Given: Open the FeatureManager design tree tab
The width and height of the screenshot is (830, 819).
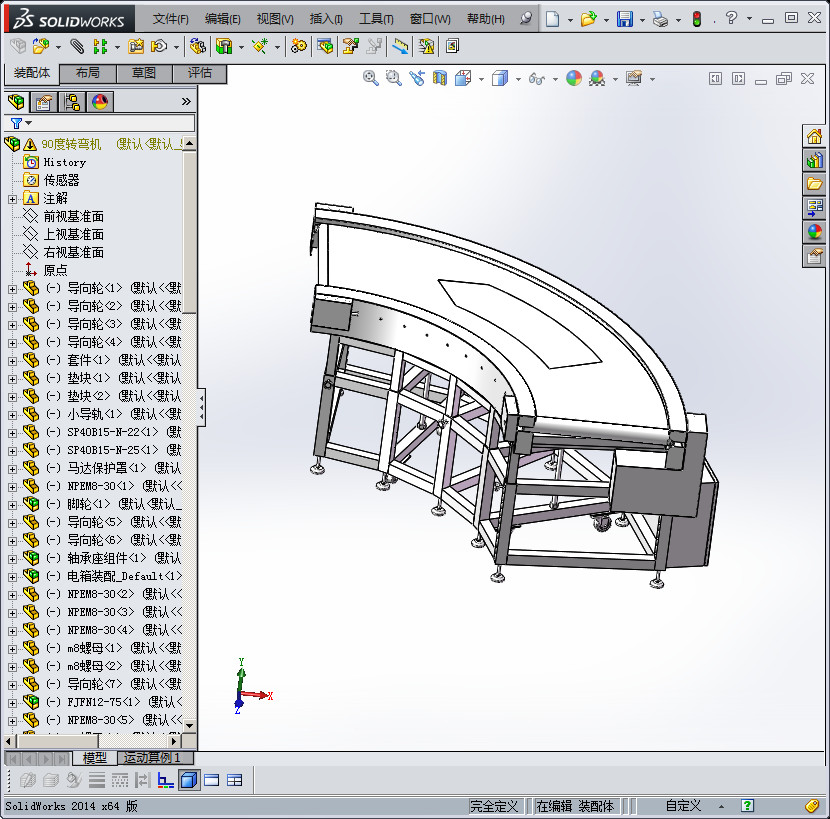Looking at the screenshot, I should pos(16,101).
